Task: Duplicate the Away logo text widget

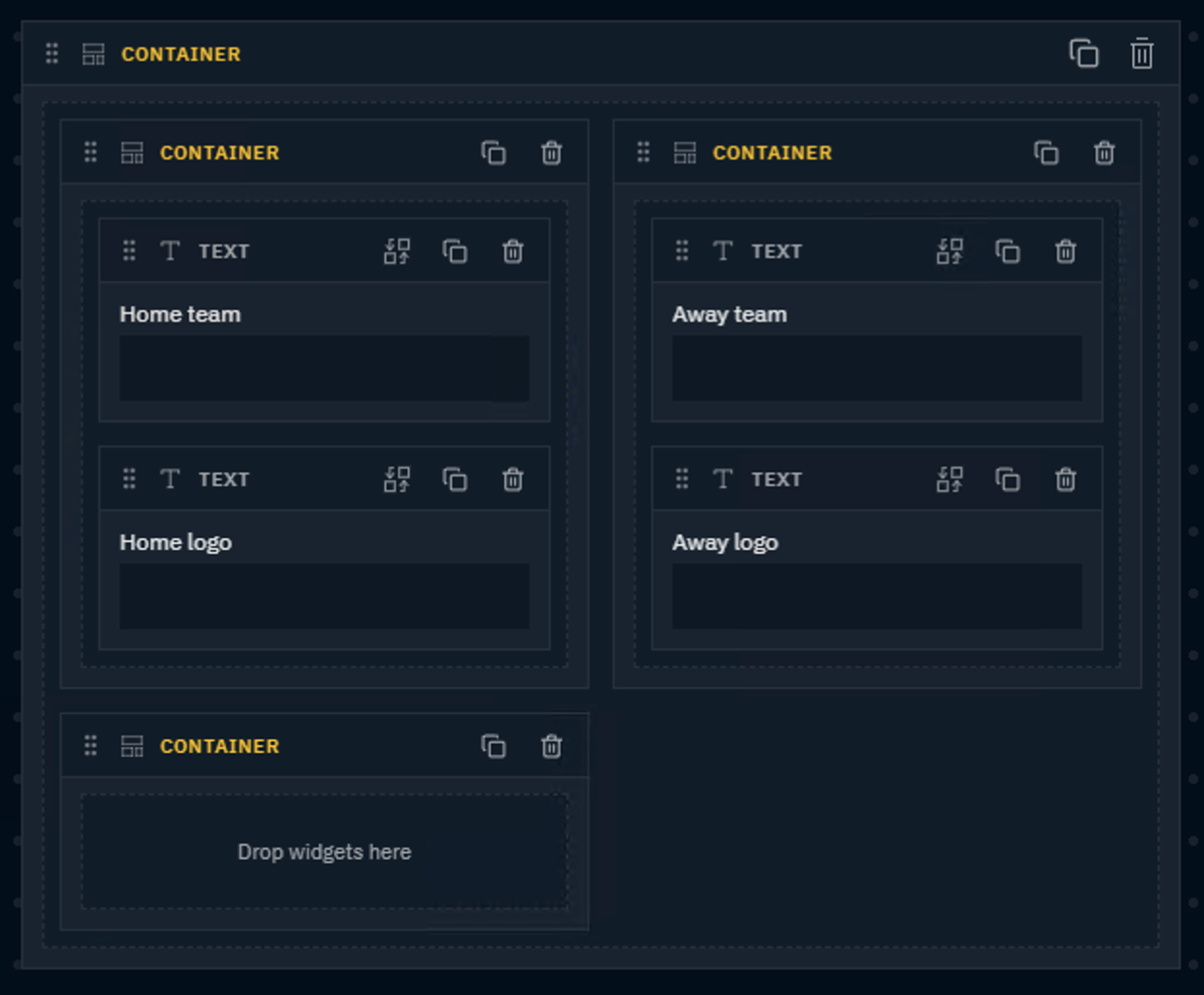Action: [x=1008, y=479]
